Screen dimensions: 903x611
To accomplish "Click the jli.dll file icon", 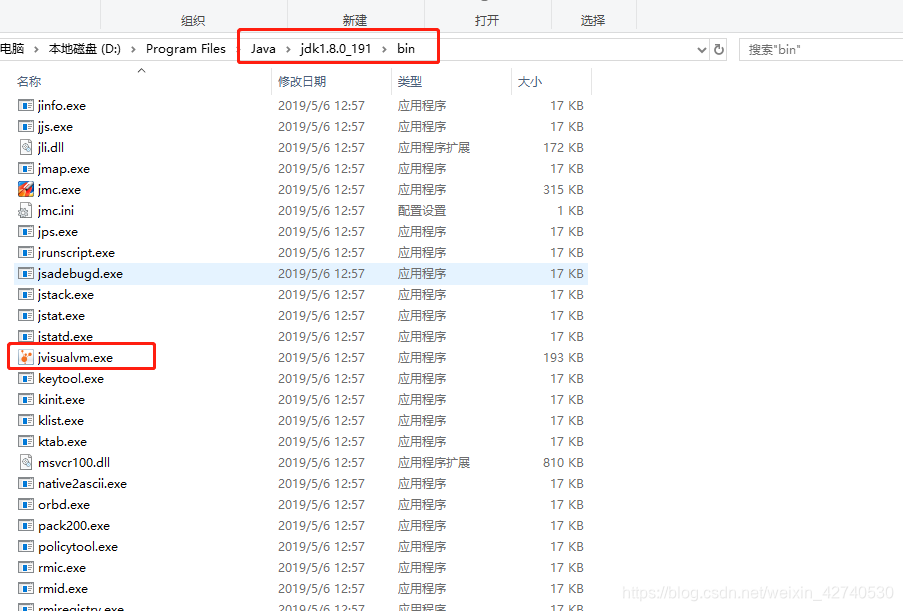I will coord(25,147).
